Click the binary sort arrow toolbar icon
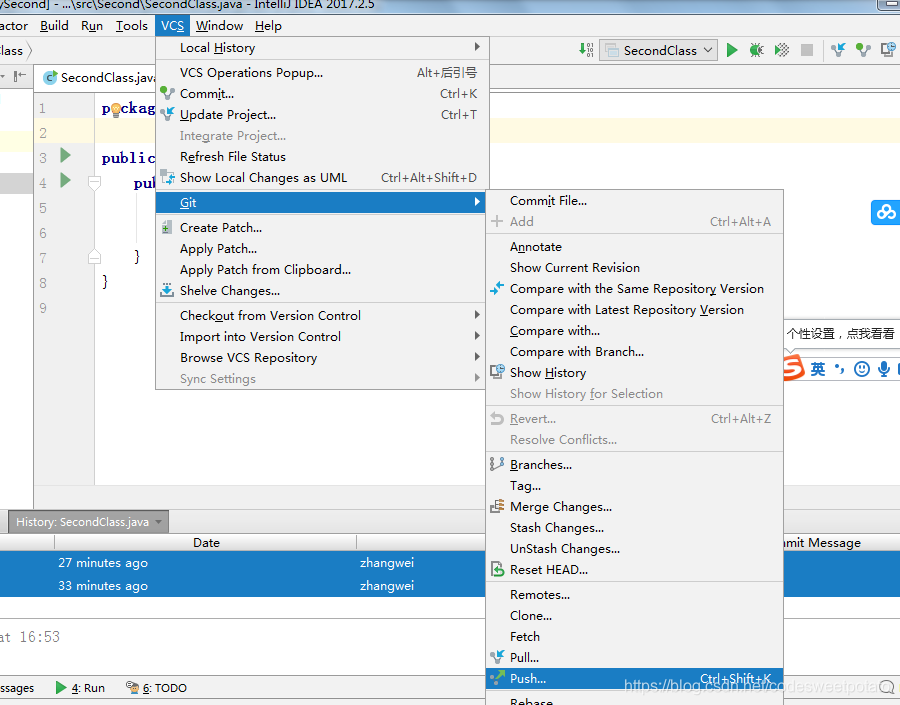Image resolution: width=900 pixels, height=705 pixels. coord(586,50)
